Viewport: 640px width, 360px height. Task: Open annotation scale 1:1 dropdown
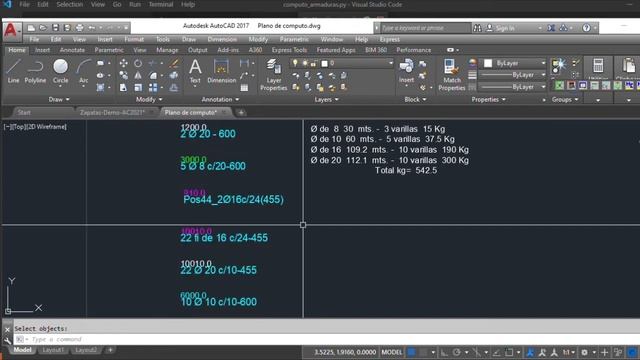pos(569,352)
